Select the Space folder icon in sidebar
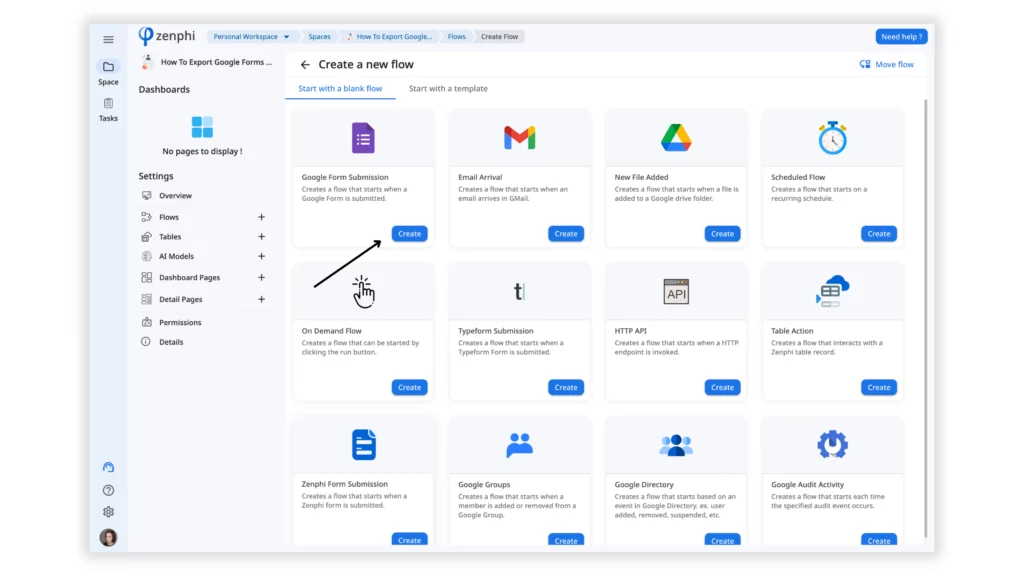The height and width of the screenshot is (576, 1024). [x=108, y=67]
